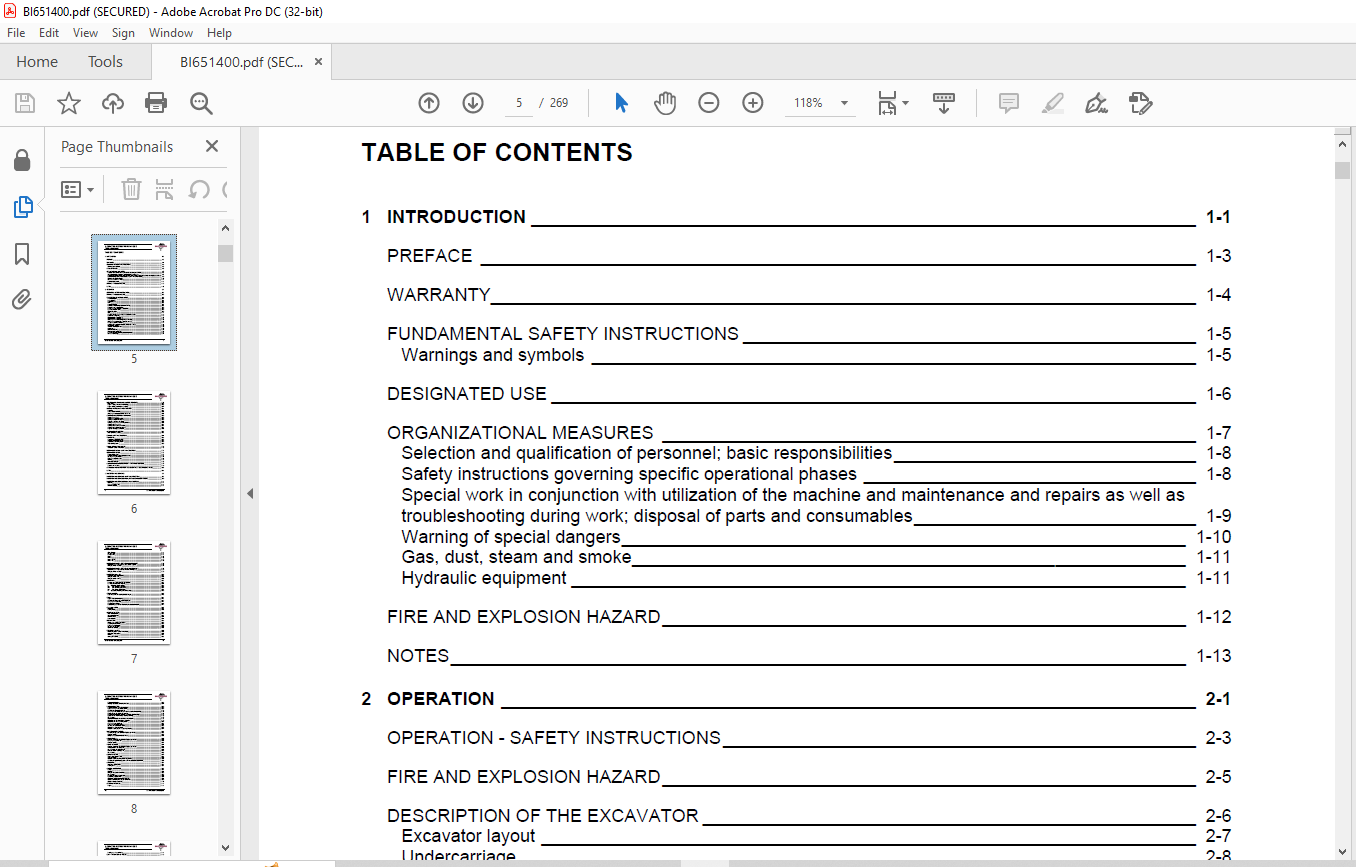Click the thumbnails panel scroll up arrow
1356x867 pixels.
point(225,229)
